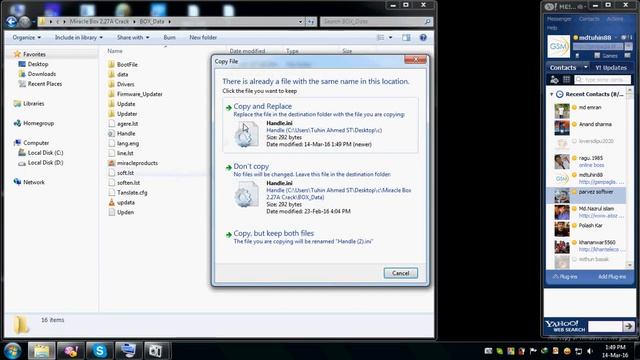The height and width of the screenshot is (360, 640).
Task: Open File Explorer taskbar icon
Action: coord(41,351)
